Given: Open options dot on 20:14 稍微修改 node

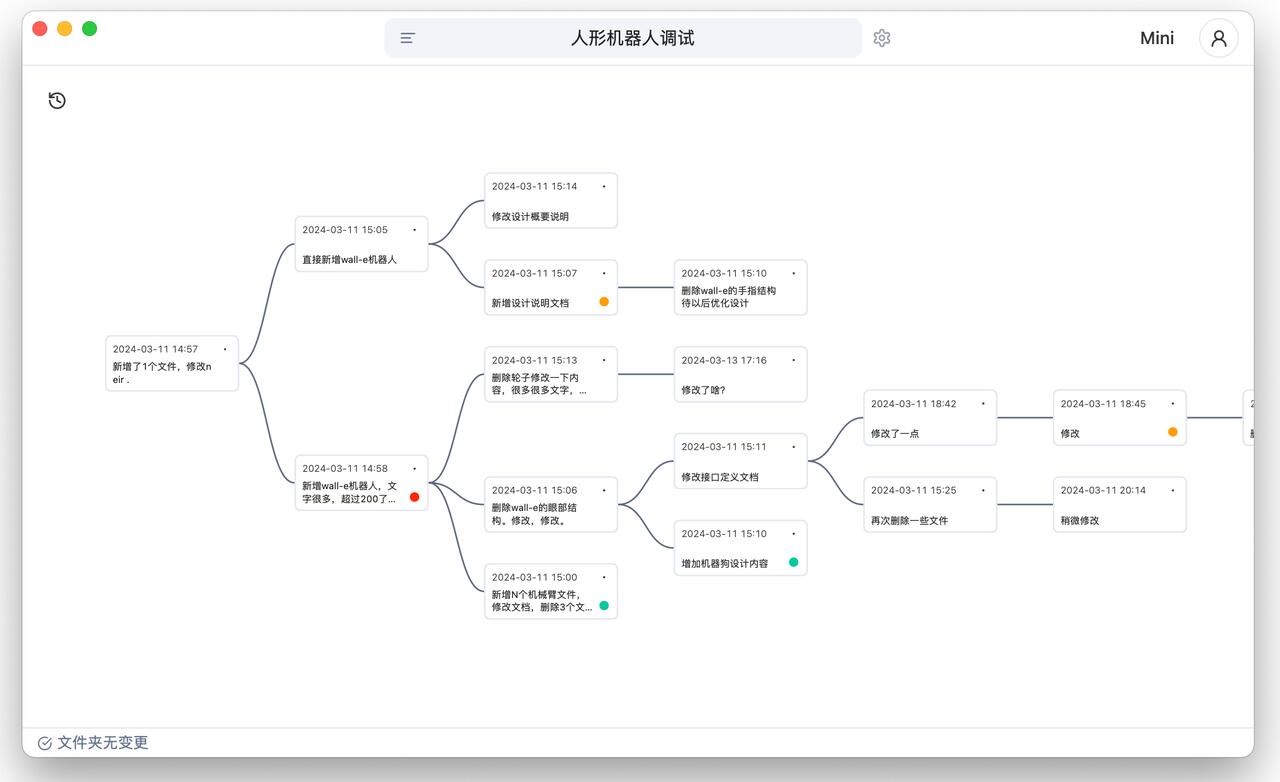Looking at the screenshot, I should [x=1173, y=490].
